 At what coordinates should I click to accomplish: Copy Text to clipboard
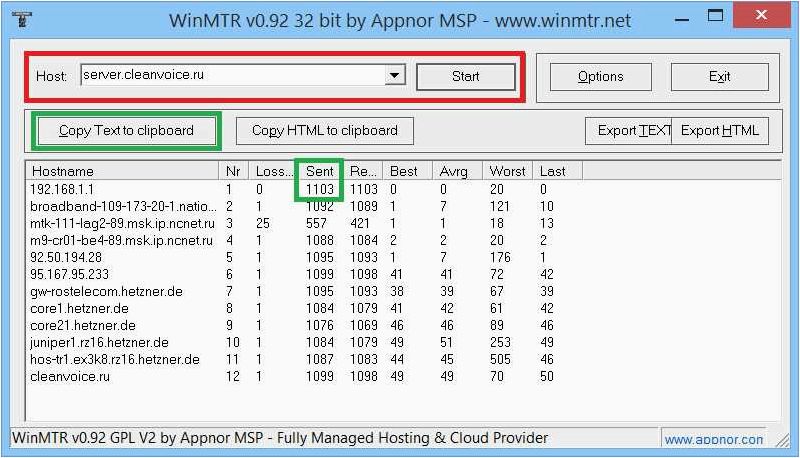pyautogui.click(x=127, y=131)
